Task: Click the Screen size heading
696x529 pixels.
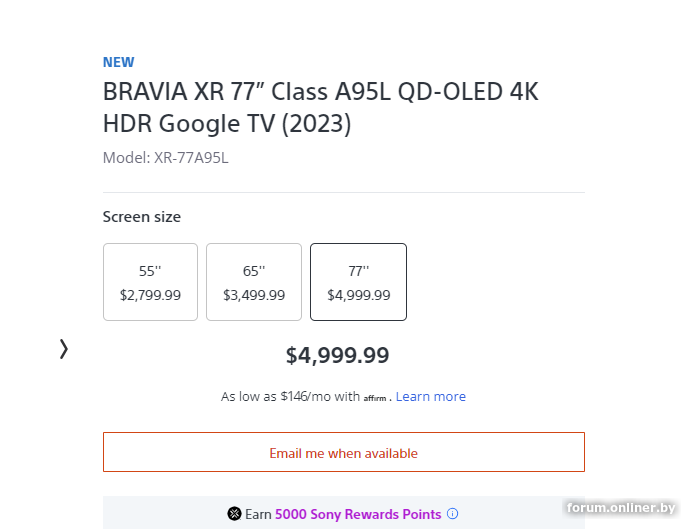Action: [x=142, y=217]
